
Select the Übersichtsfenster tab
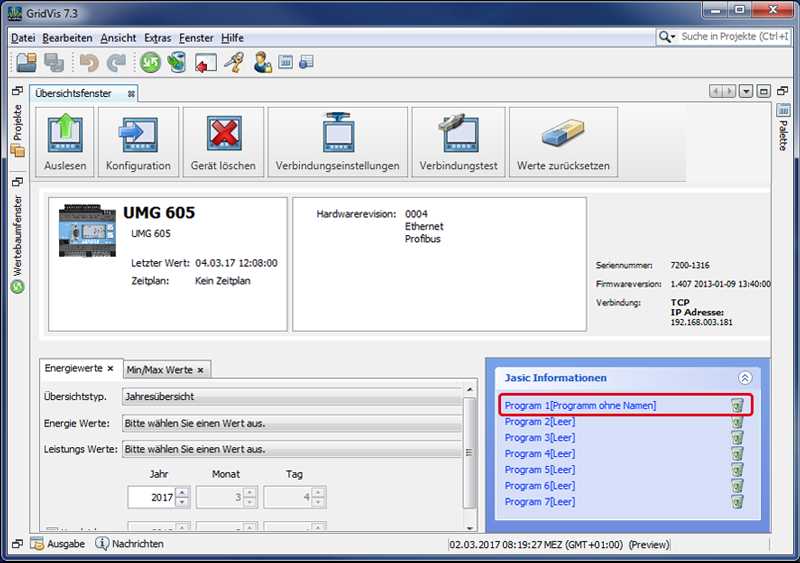[x=73, y=93]
